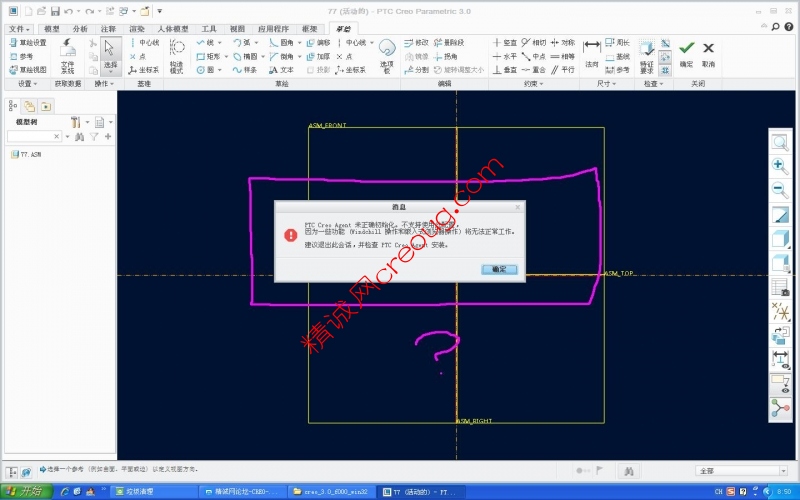Select the 矩形 rectangle sketch tool

click(209, 56)
